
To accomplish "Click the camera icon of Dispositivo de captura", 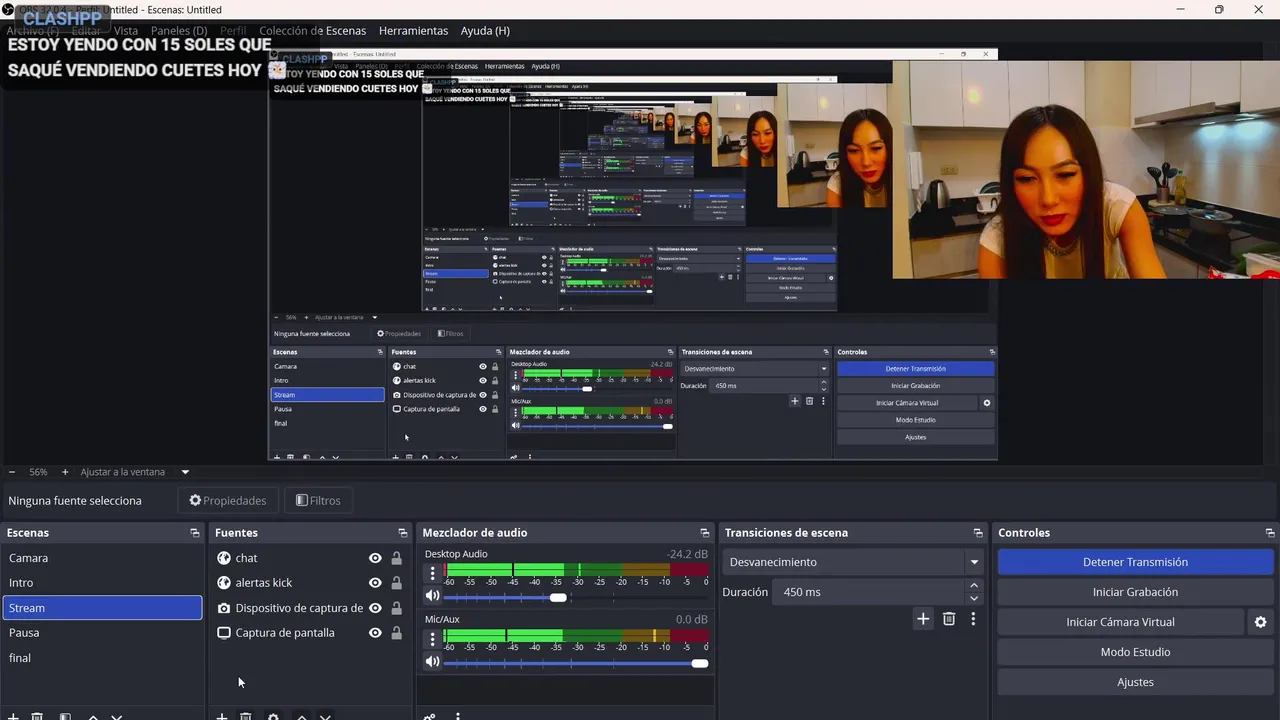I will click(224, 608).
